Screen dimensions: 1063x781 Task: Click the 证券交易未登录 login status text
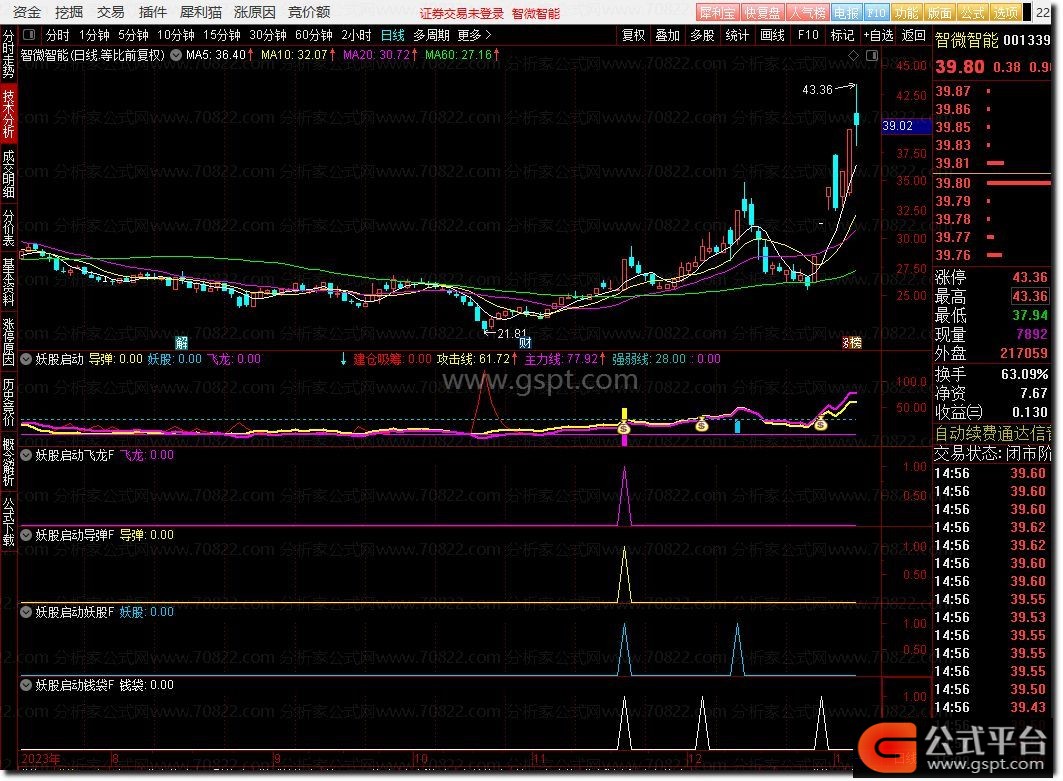pyautogui.click(x=462, y=13)
